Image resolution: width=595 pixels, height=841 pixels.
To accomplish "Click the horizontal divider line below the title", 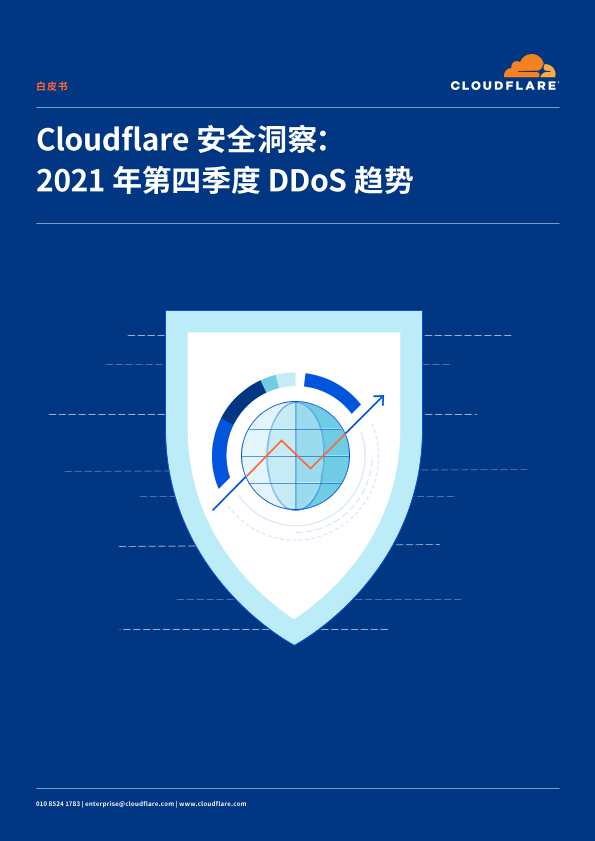I will click(298, 223).
